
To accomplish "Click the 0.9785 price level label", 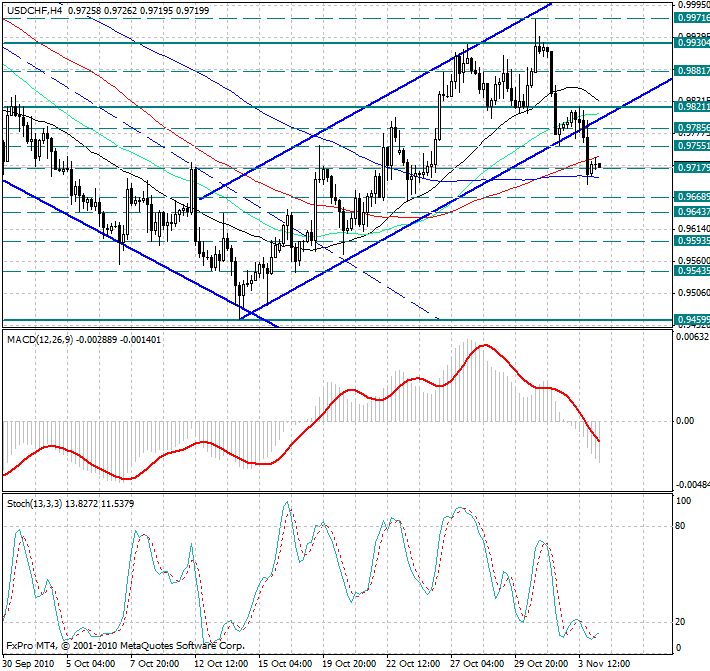I will [692, 128].
